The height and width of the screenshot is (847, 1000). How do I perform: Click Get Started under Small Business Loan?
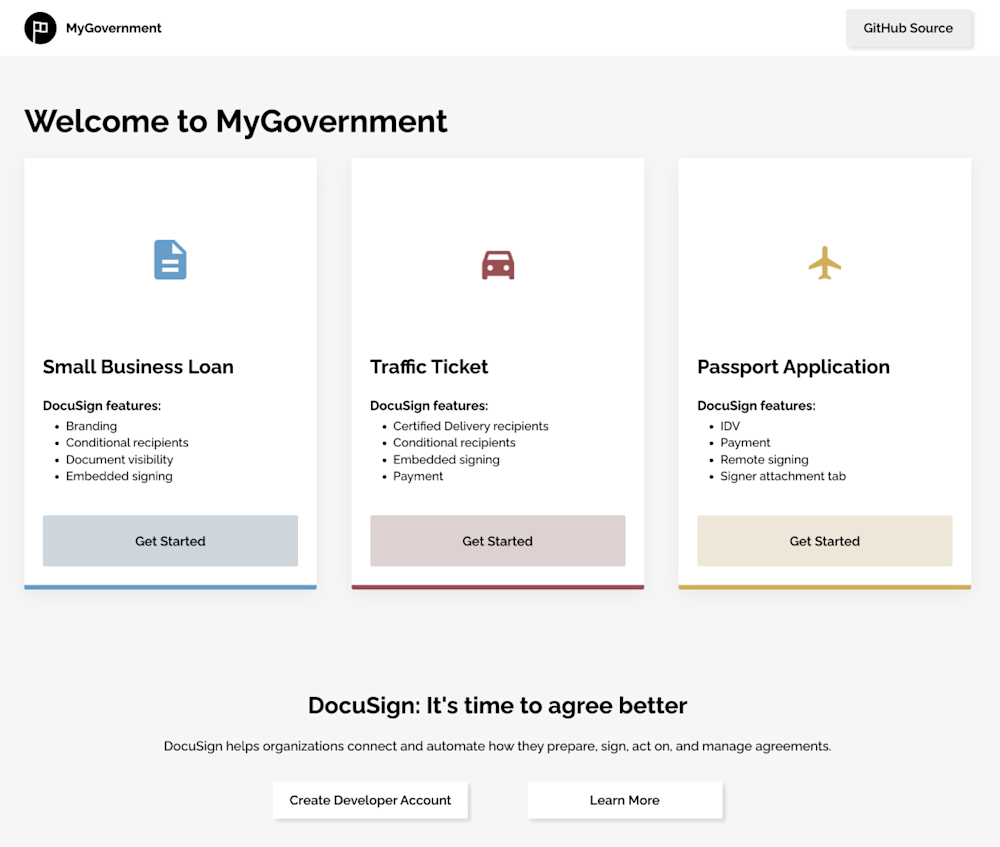[170, 540]
